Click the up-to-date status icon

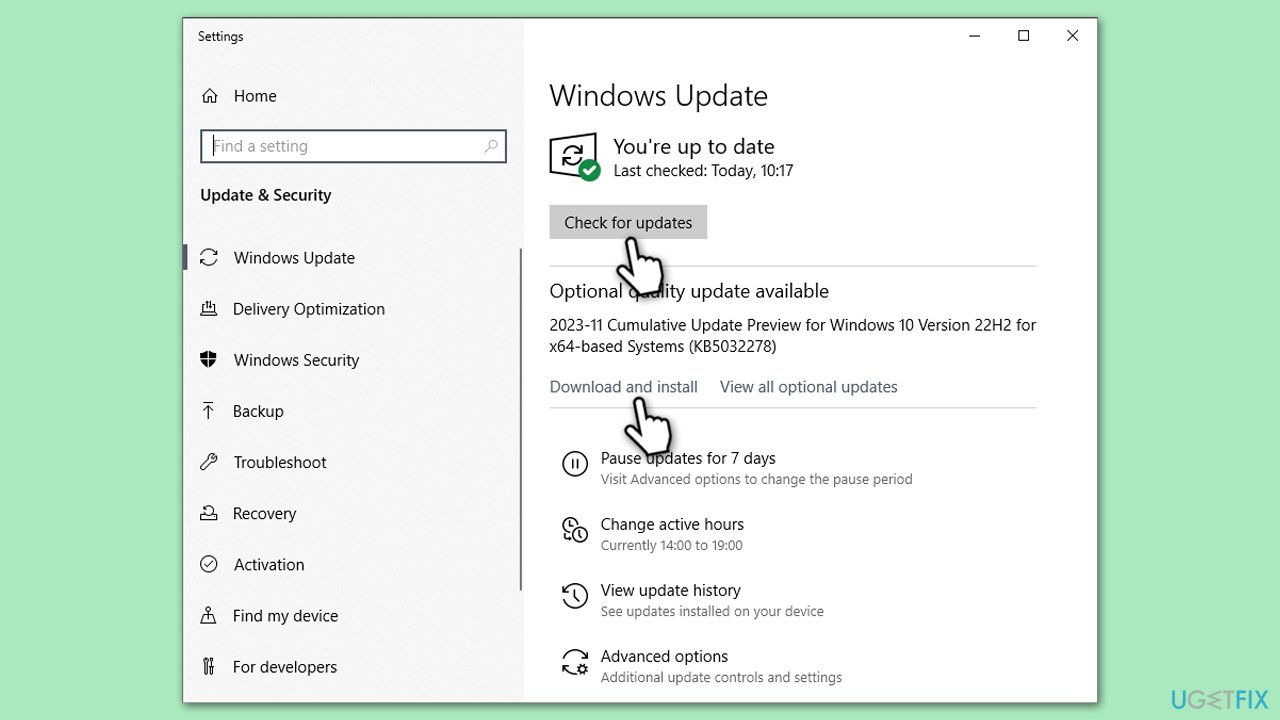pyautogui.click(x=575, y=157)
